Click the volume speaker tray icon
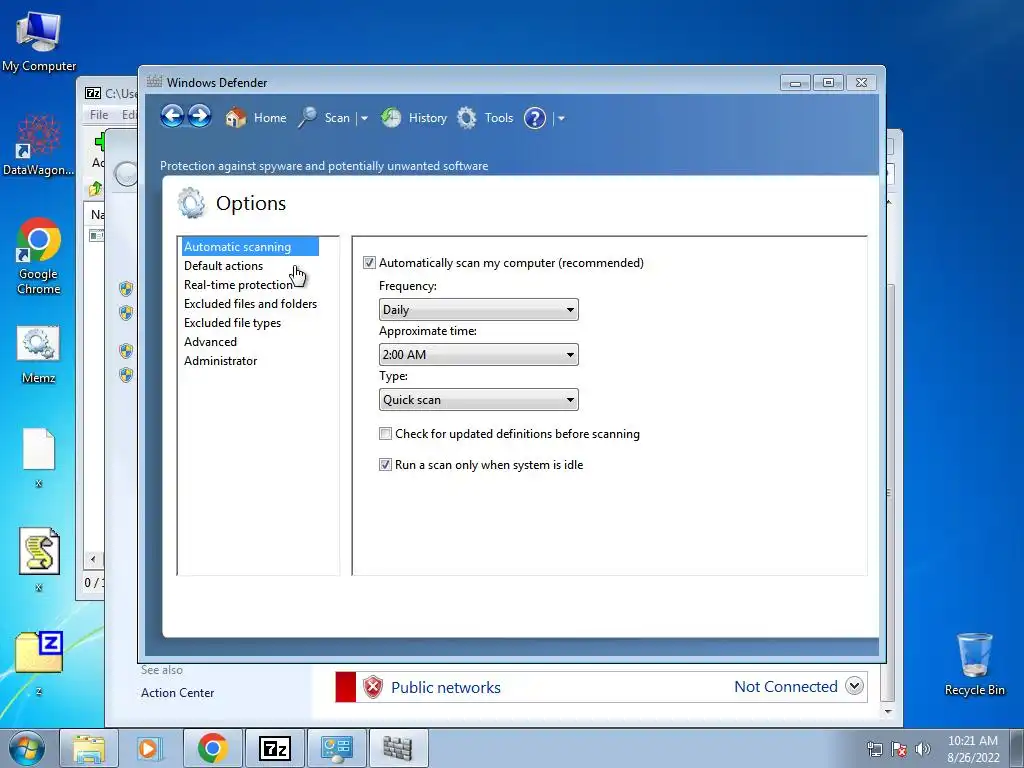 pos(923,749)
